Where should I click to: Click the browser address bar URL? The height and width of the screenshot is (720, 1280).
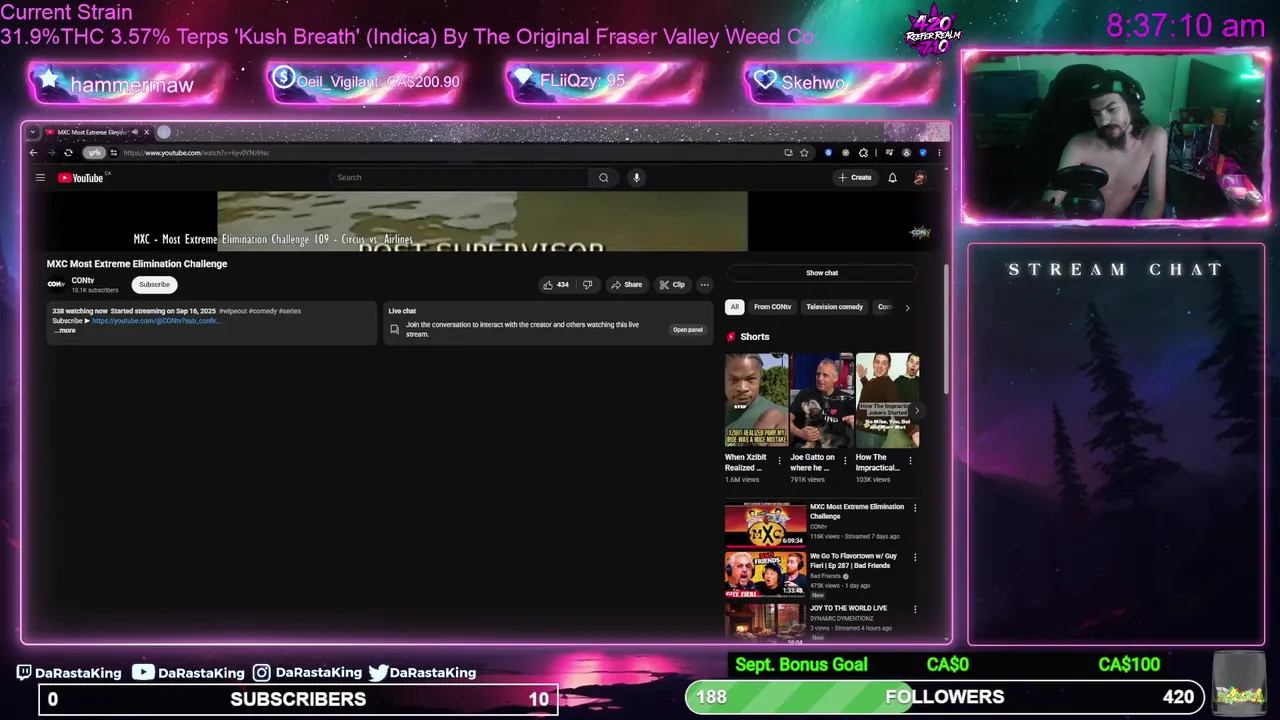[x=196, y=153]
